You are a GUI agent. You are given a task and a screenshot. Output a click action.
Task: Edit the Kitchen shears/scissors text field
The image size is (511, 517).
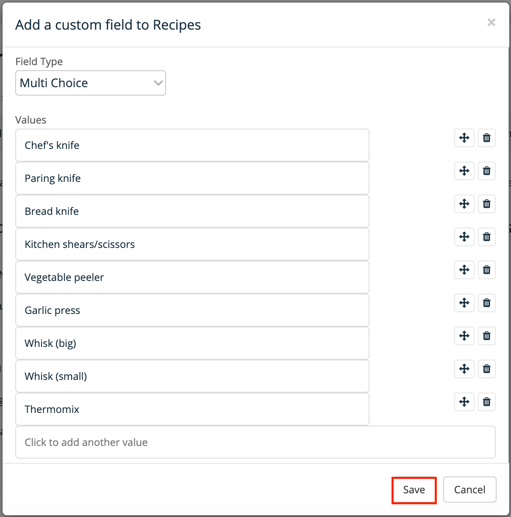pyautogui.click(x=192, y=244)
